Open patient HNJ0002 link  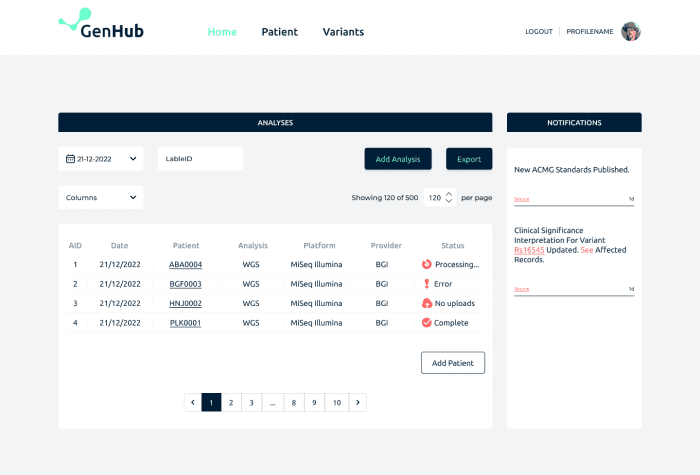tap(185, 304)
